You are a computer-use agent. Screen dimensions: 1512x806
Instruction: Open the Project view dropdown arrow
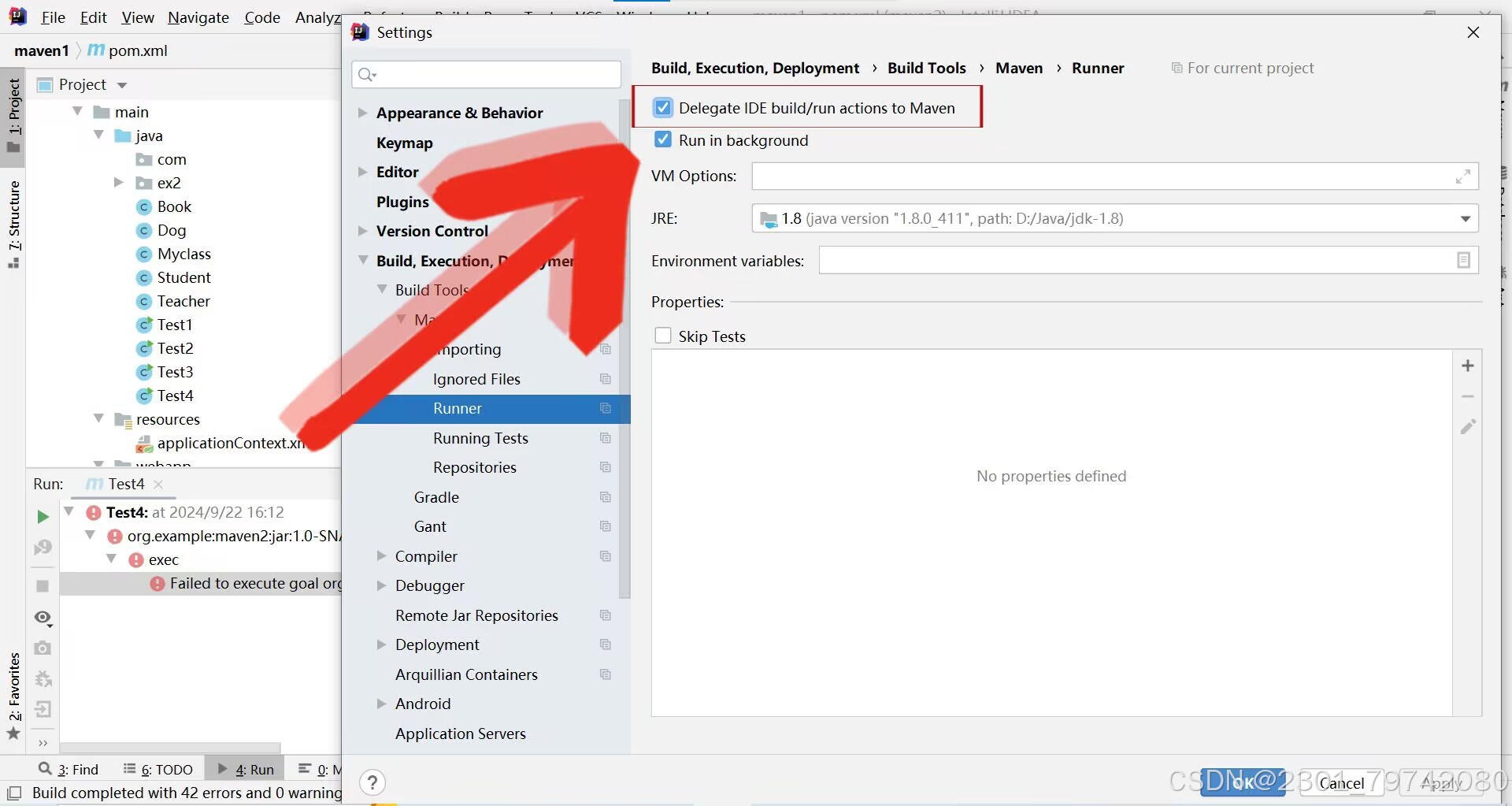tap(122, 85)
